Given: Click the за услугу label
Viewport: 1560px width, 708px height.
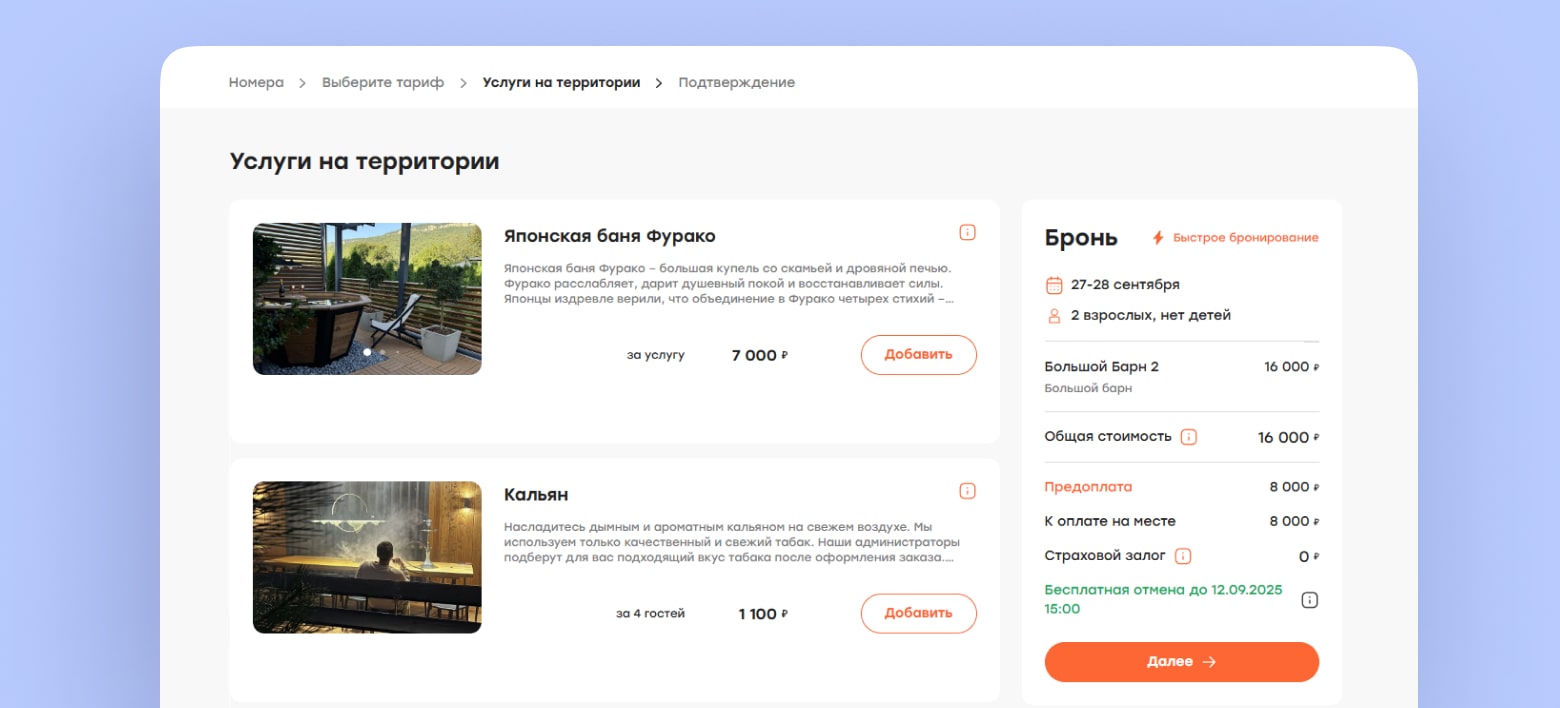Looking at the screenshot, I should coord(656,355).
